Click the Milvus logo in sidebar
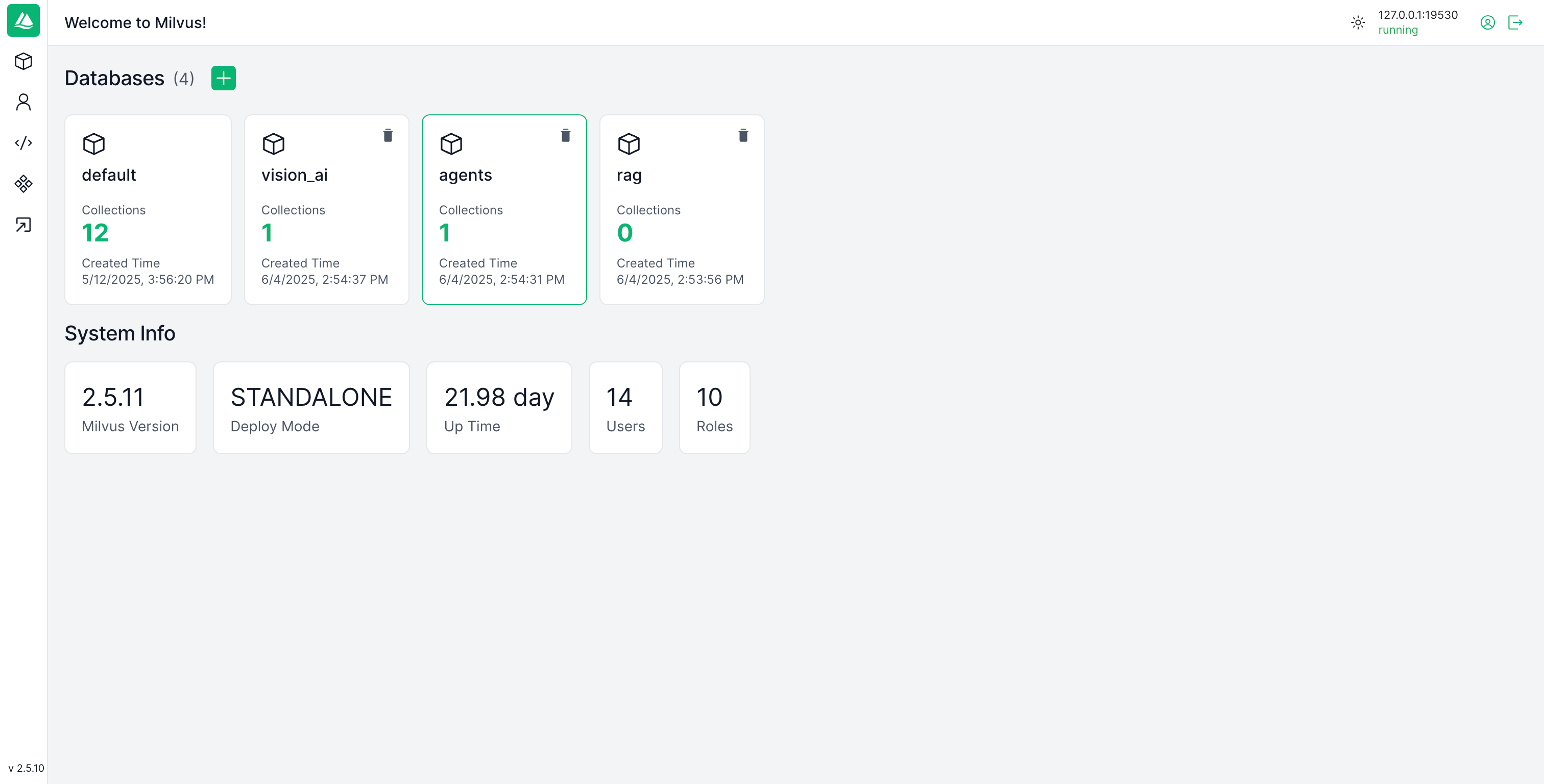The height and width of the screenshot is (784, 1544). pos(23,21)
